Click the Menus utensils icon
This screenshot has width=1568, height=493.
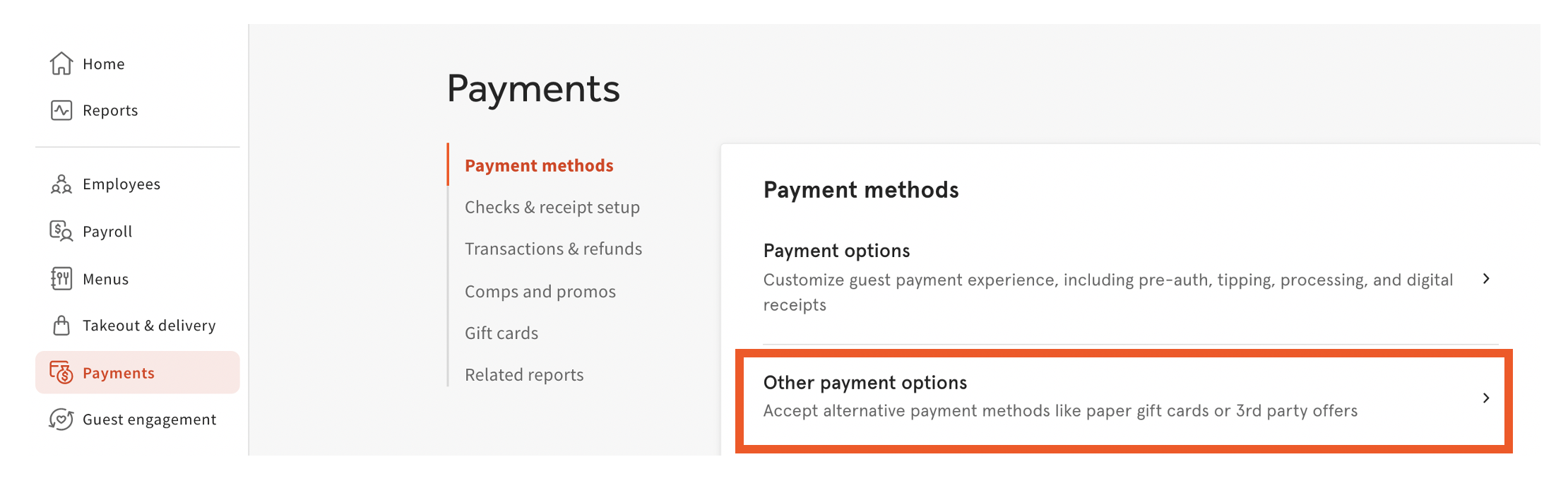[61, 279]
